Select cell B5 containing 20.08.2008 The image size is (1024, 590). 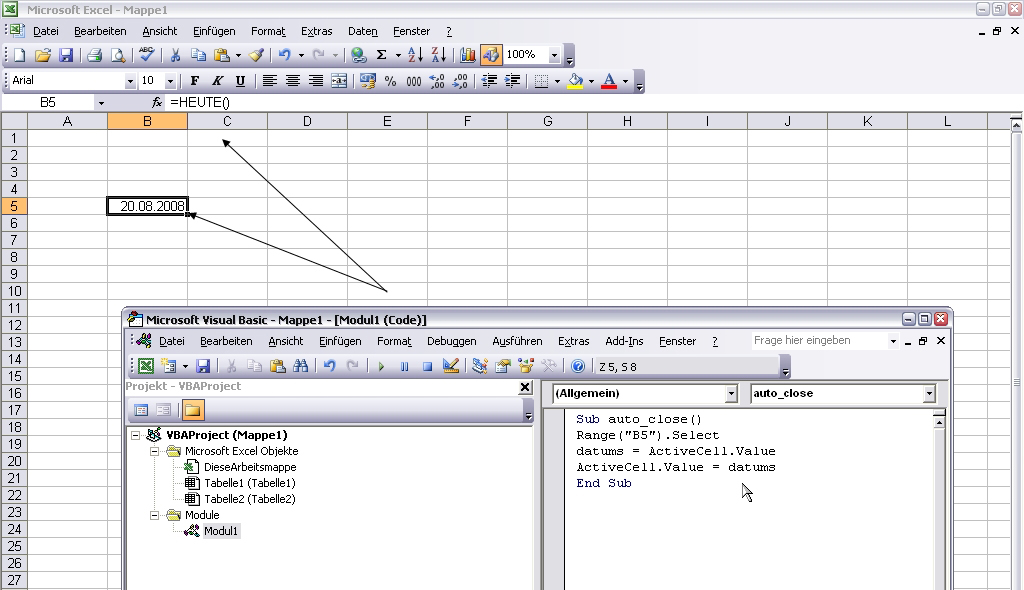click(x=148, y=206)
